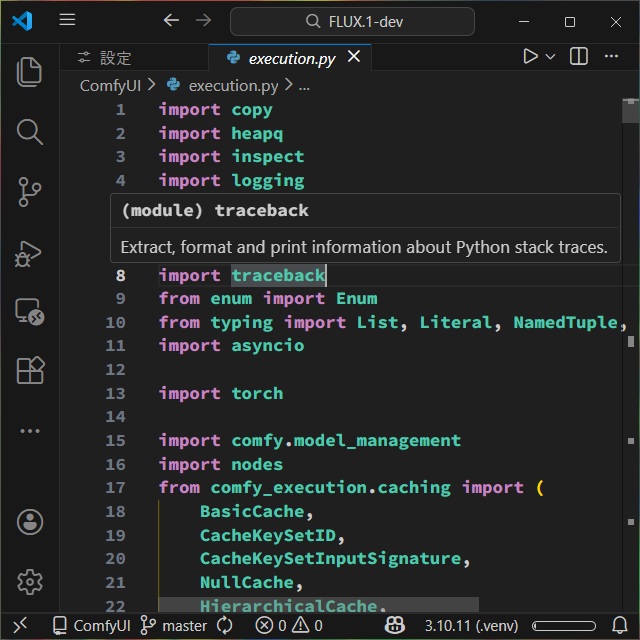The image size is (640, 640).
Task: Run the Python file with play button
Action: (530, 57)
